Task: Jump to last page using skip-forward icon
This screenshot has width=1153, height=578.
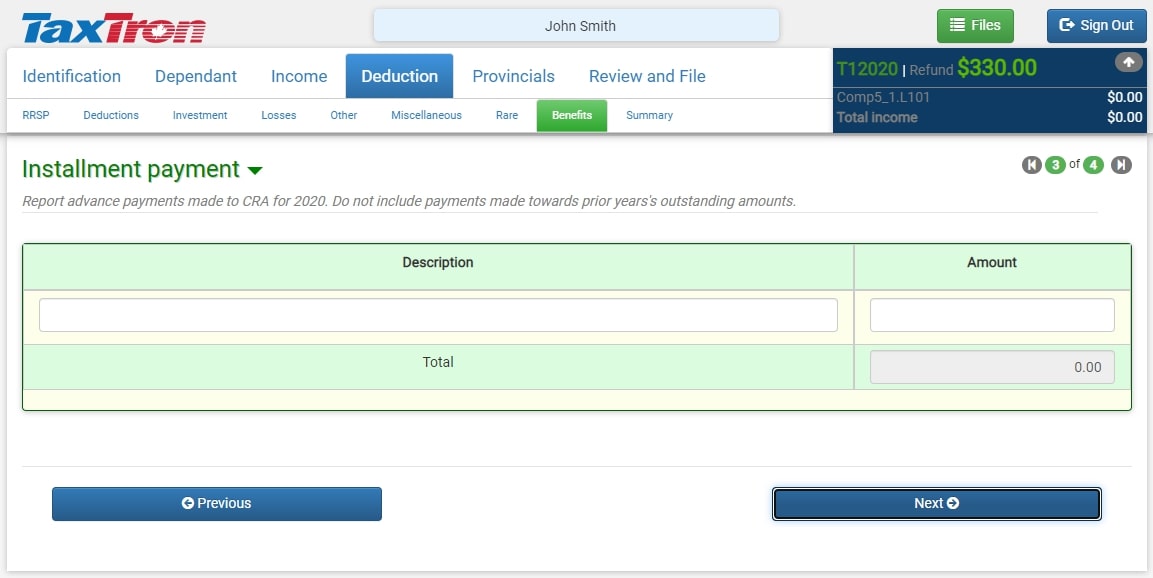Action: pyautogui.click(x=1121, y=165)
